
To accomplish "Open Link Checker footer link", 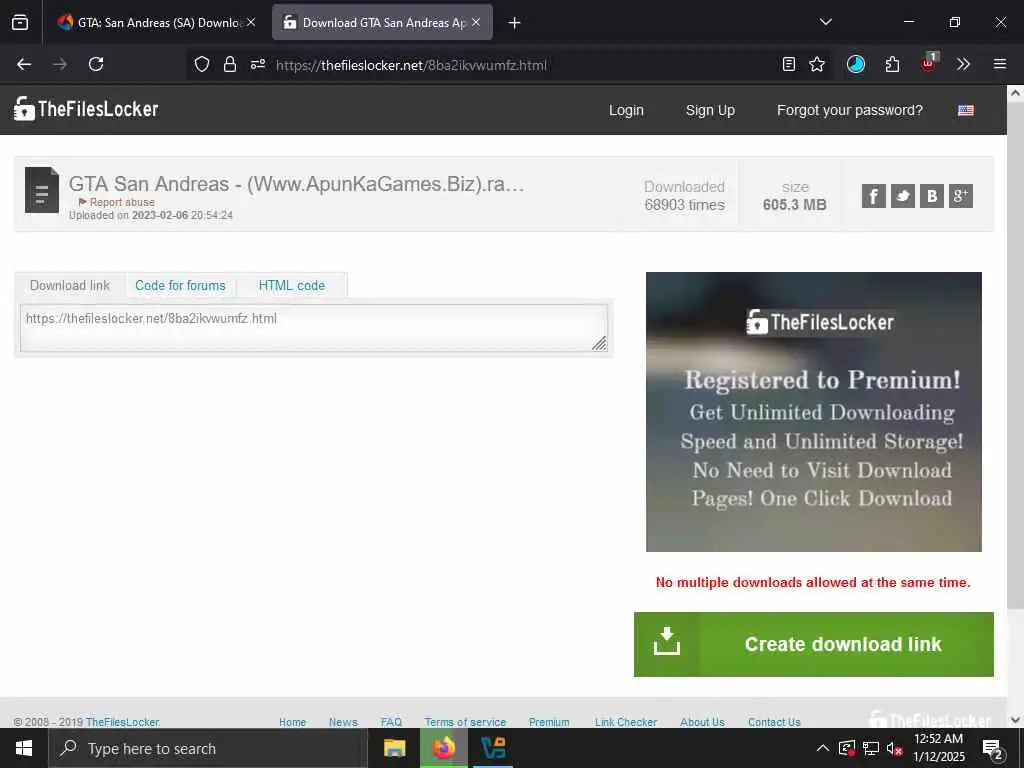I will click(626, 722).
